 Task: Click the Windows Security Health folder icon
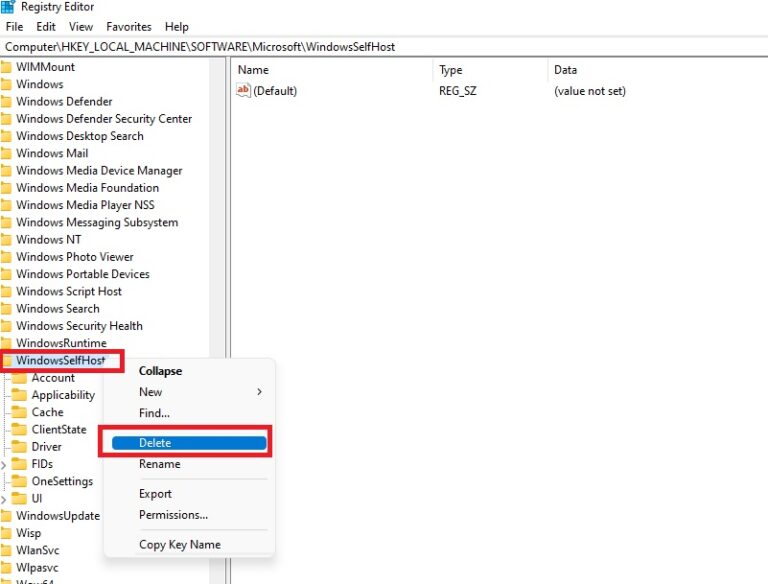click(x=6, y=326)
